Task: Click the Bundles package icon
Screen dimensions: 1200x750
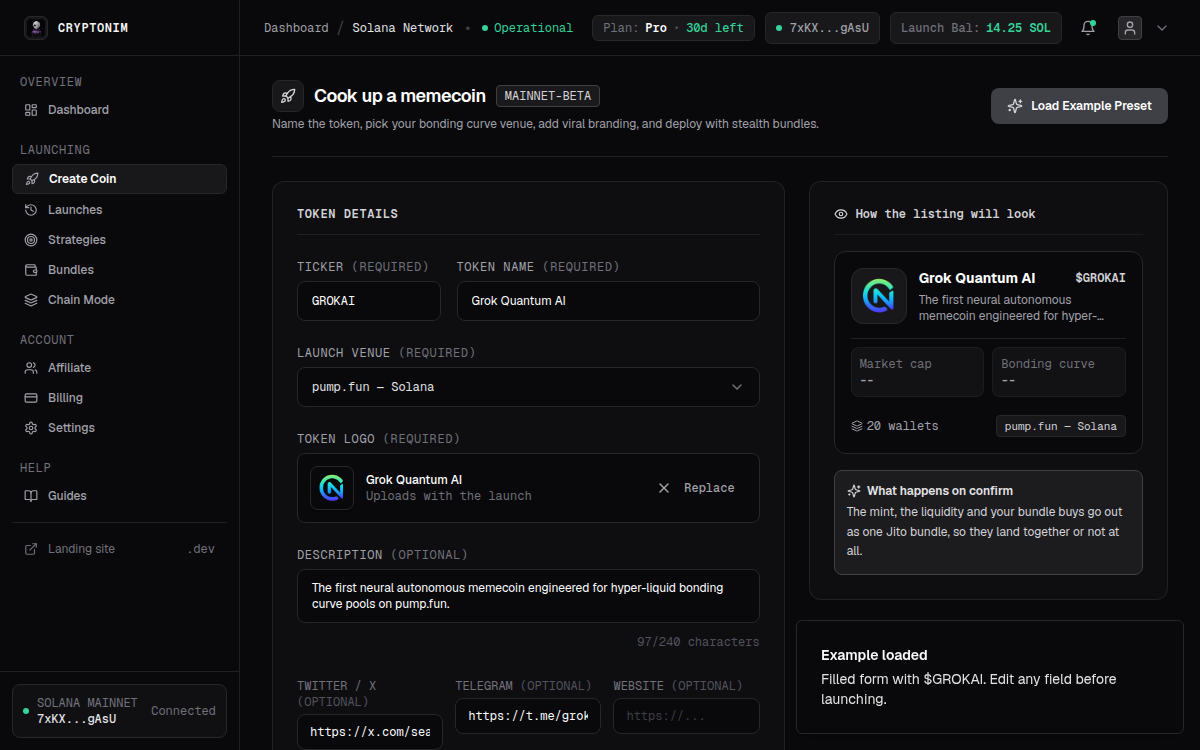Action: (x=31, y=270)
